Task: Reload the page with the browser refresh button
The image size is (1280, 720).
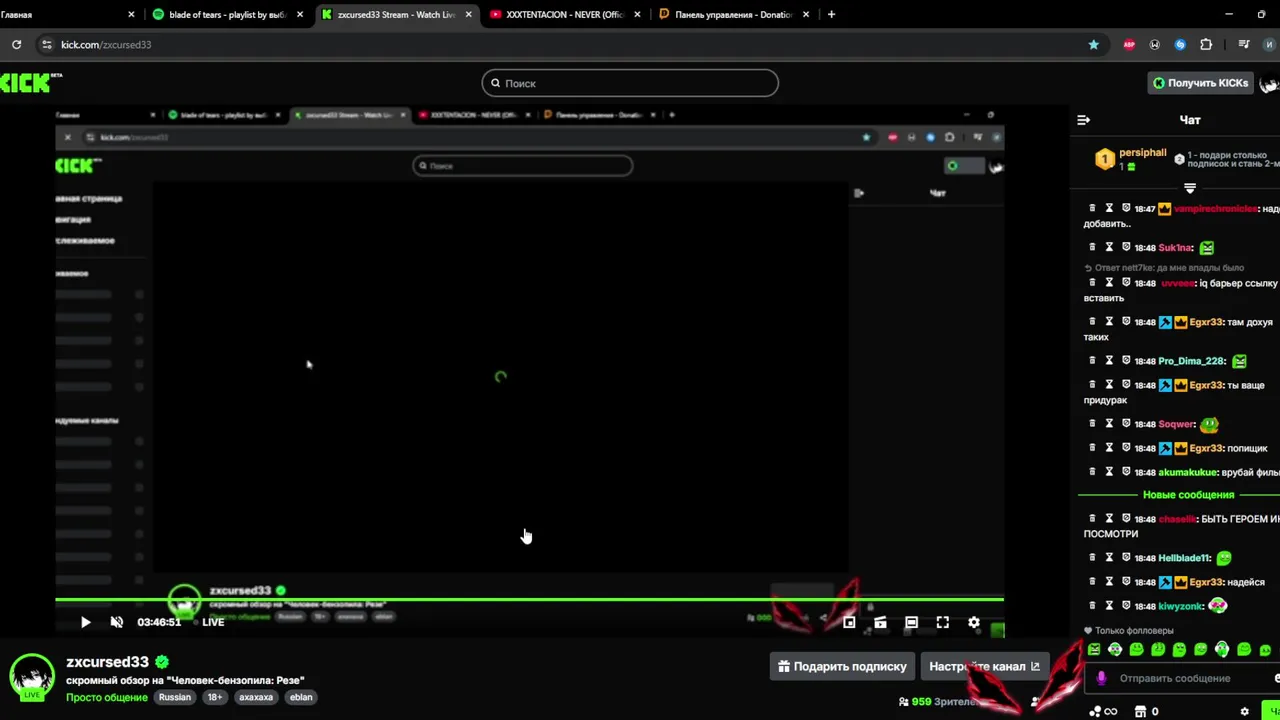Action: coord(16,44)
